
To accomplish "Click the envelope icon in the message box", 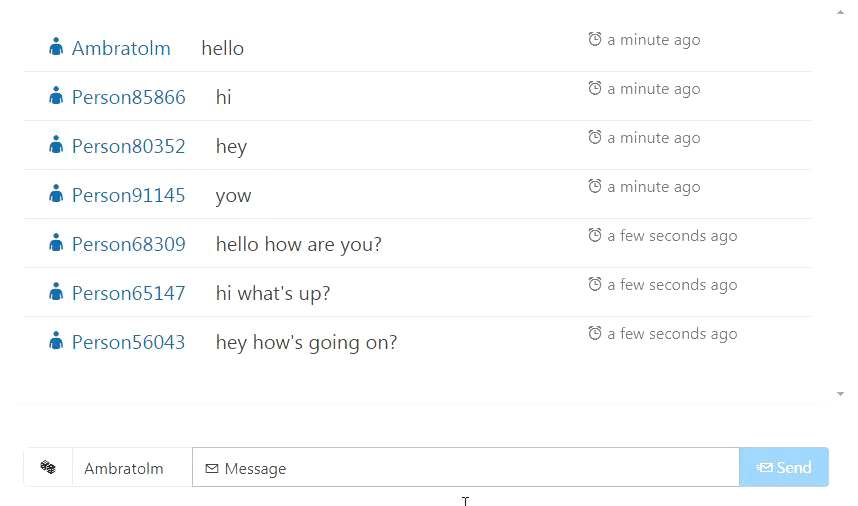I will click(212, 468).
